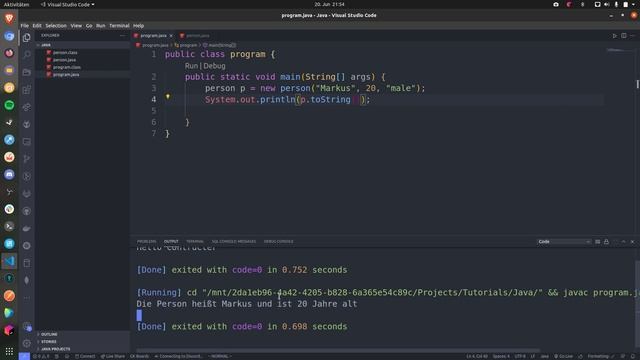Click the lightbulb quick-fix icon on line 4
The image size is (640, 360).
(x=168, y=97)
